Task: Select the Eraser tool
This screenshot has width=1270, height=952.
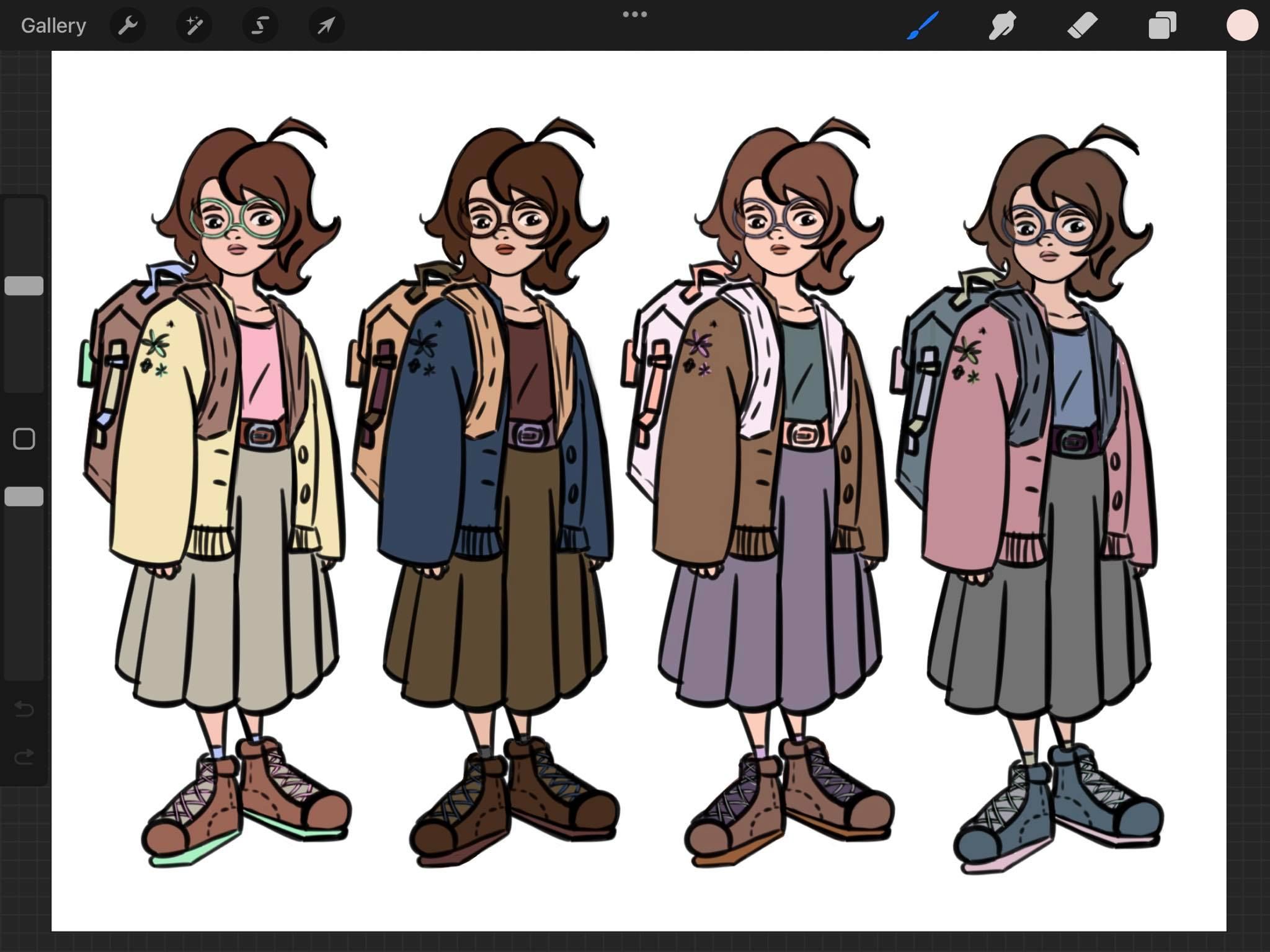Action: coord(1083,25)
